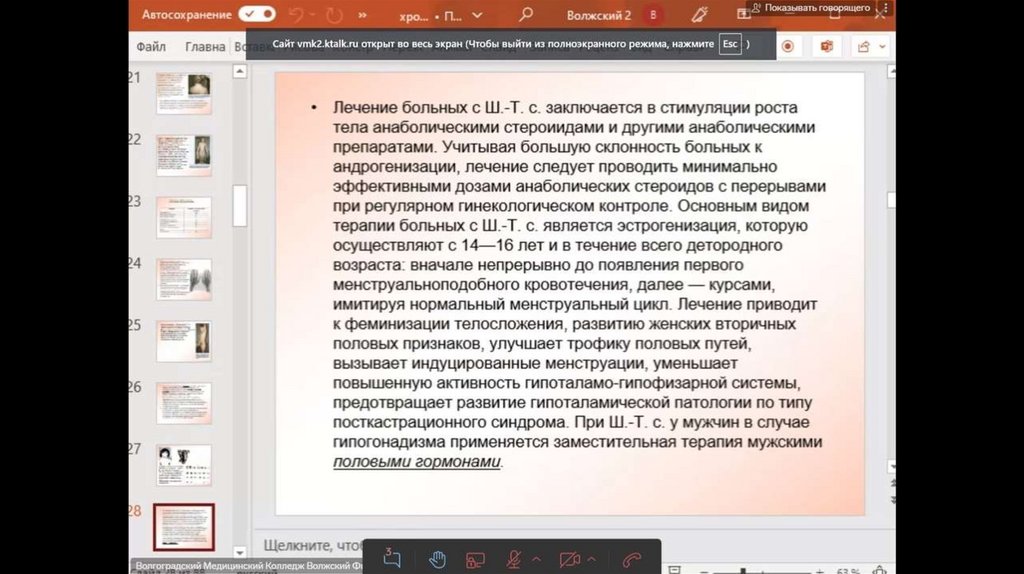Click the Волжский 2 account name
Viewport: 1024px width, 574px height.
(x=599, y=15)
